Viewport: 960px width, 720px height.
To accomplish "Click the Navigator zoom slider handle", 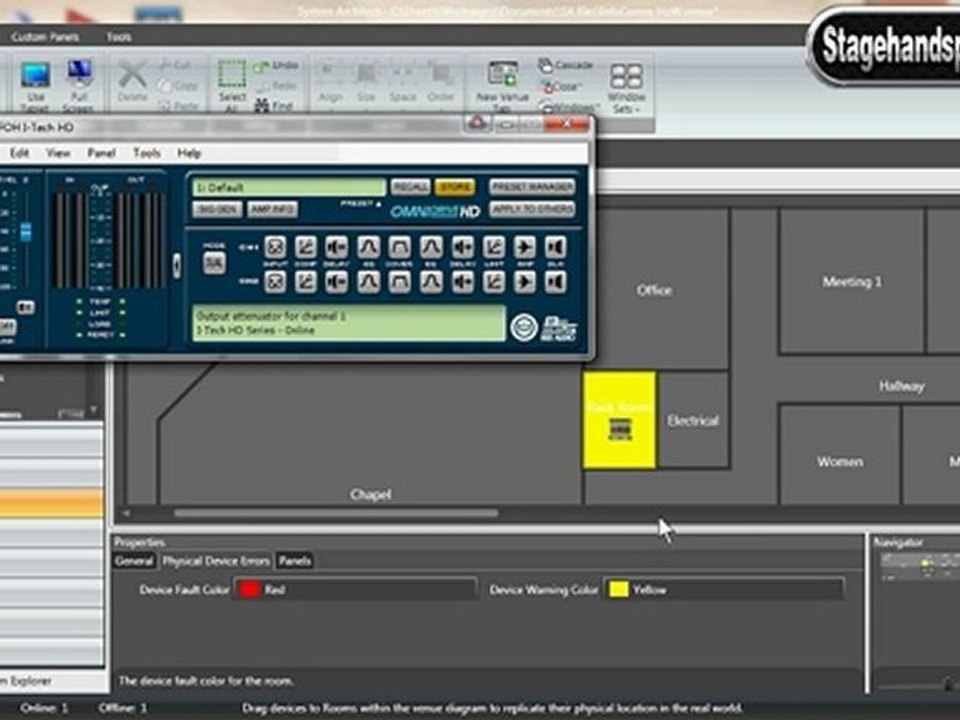I will (x=948, y=683).
